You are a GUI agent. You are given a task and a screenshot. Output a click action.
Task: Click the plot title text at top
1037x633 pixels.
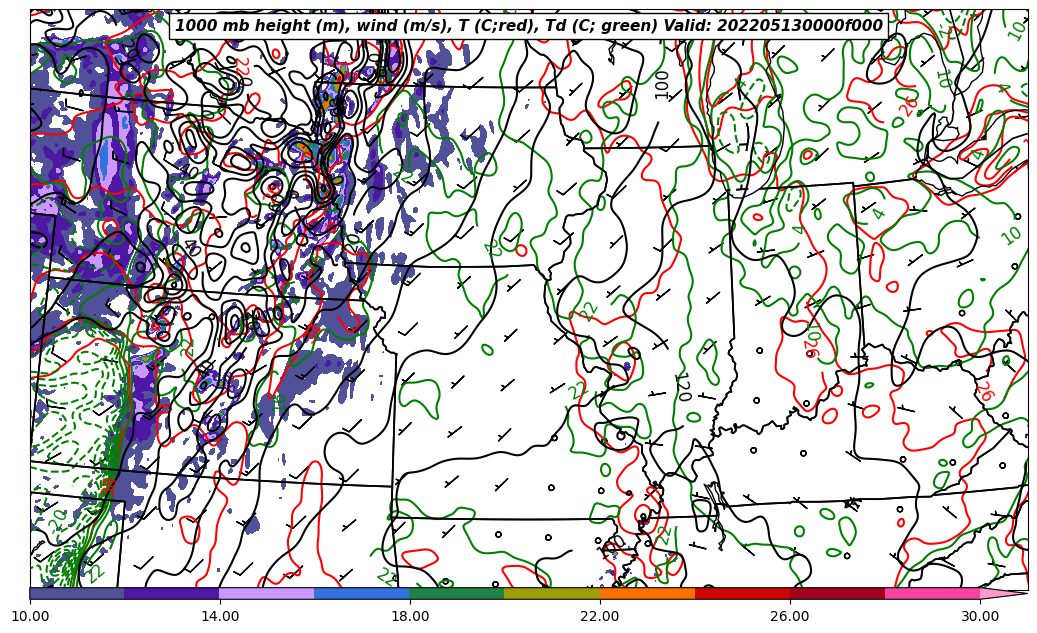click(529, 26)
